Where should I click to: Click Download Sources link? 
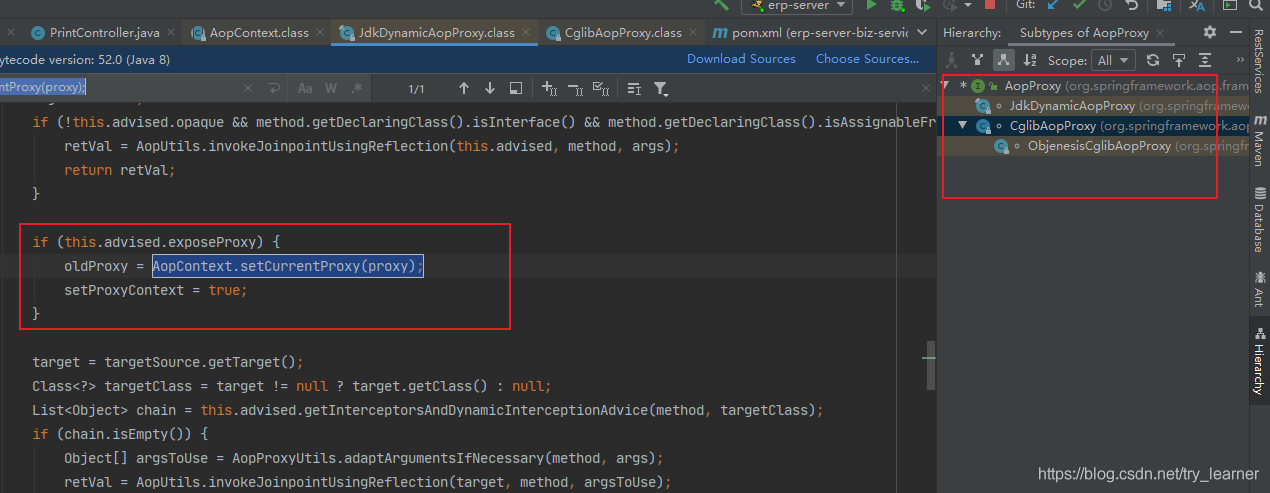(741, 59)
